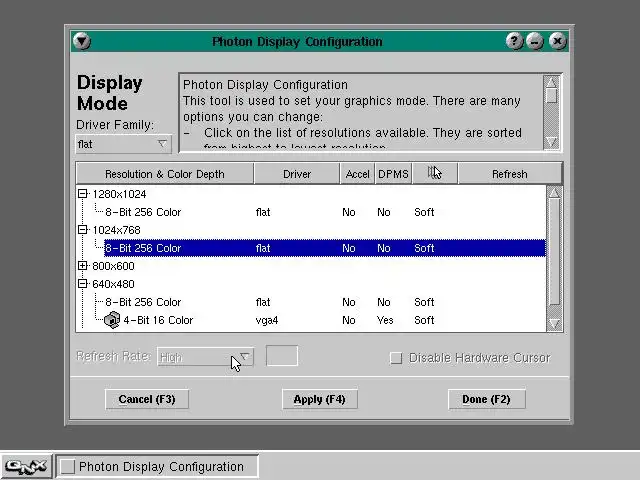This screenshot has width=640, height=480.
Task: Click down arrow of resolution list scrollbar
Action: coord(554,324)
